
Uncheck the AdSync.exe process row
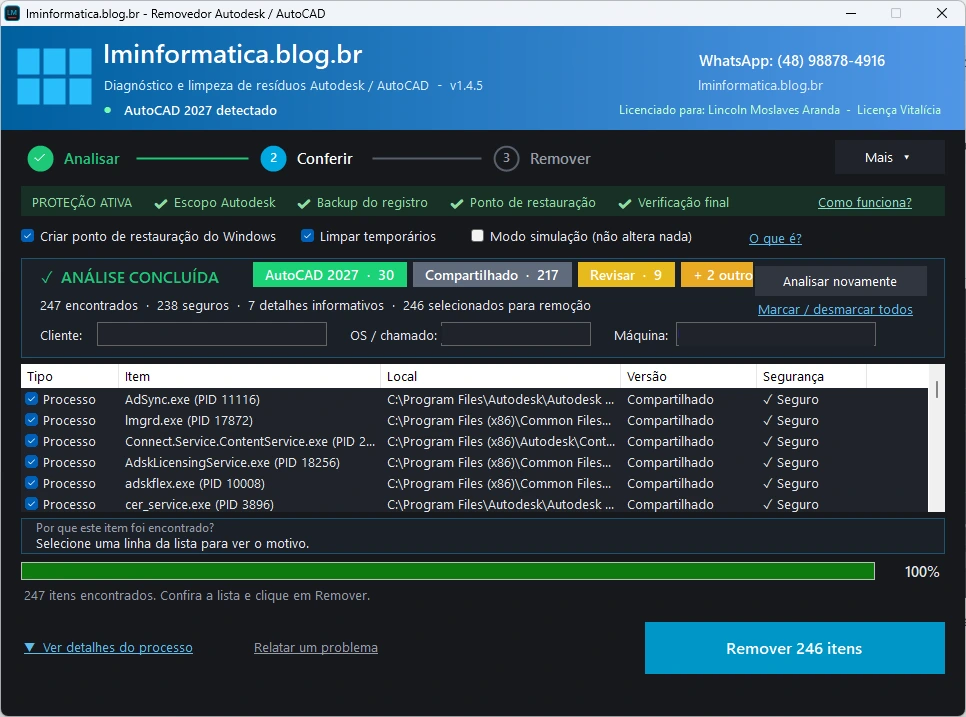pyautogui.click(x=31, y=399)
